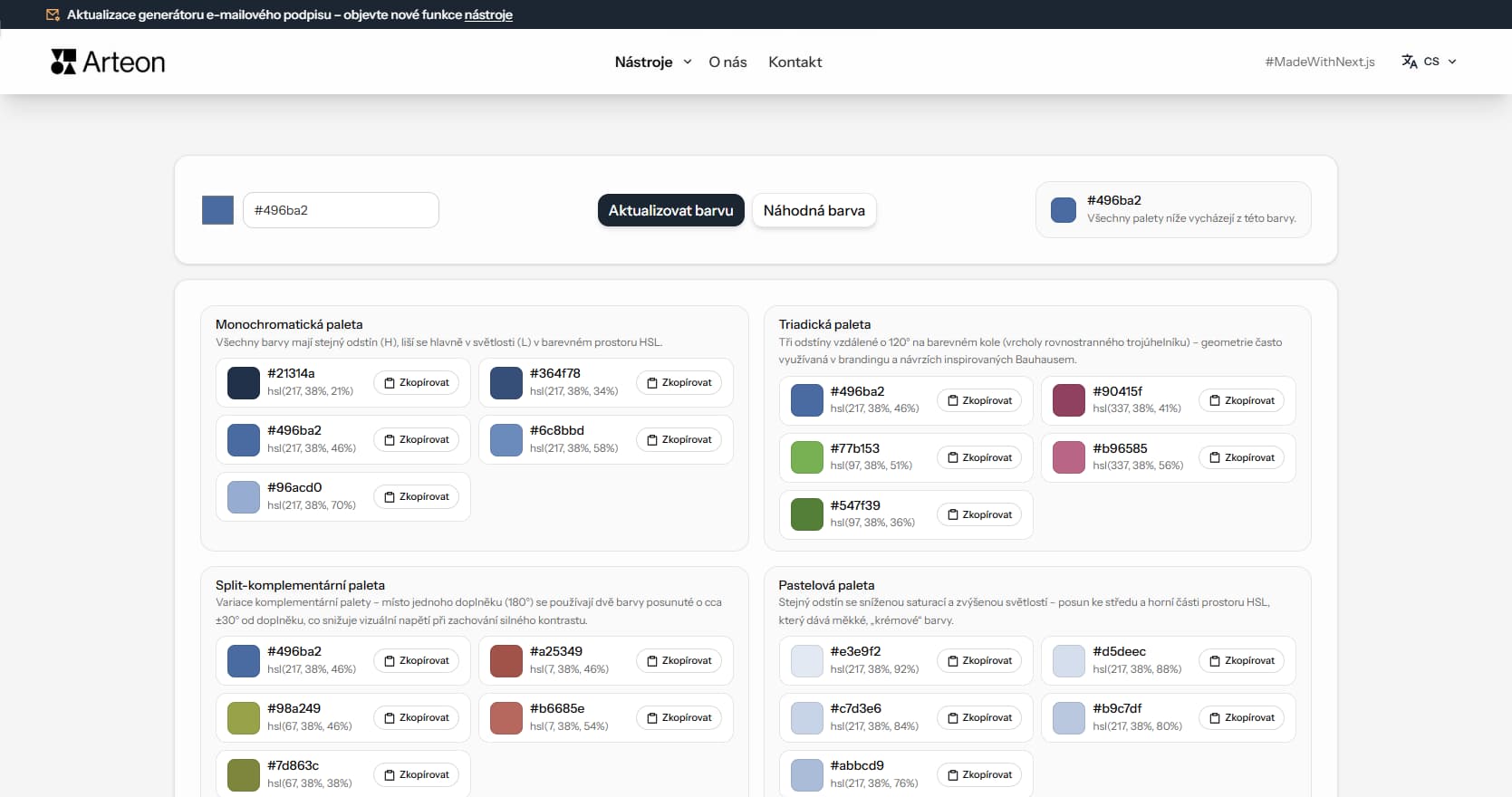Copy the #6c8bbd monochromatic color
This screenshot has height=797, width=1512.
(679, 440)
